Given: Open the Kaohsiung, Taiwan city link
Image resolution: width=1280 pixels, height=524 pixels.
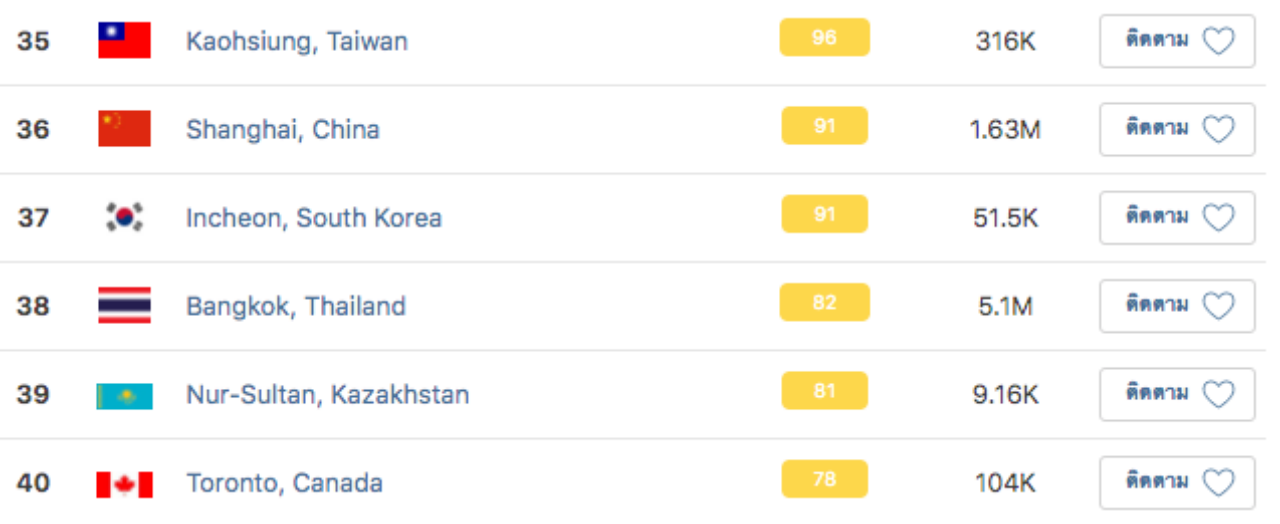Looking at the screenshot, I should pos(297,42).
